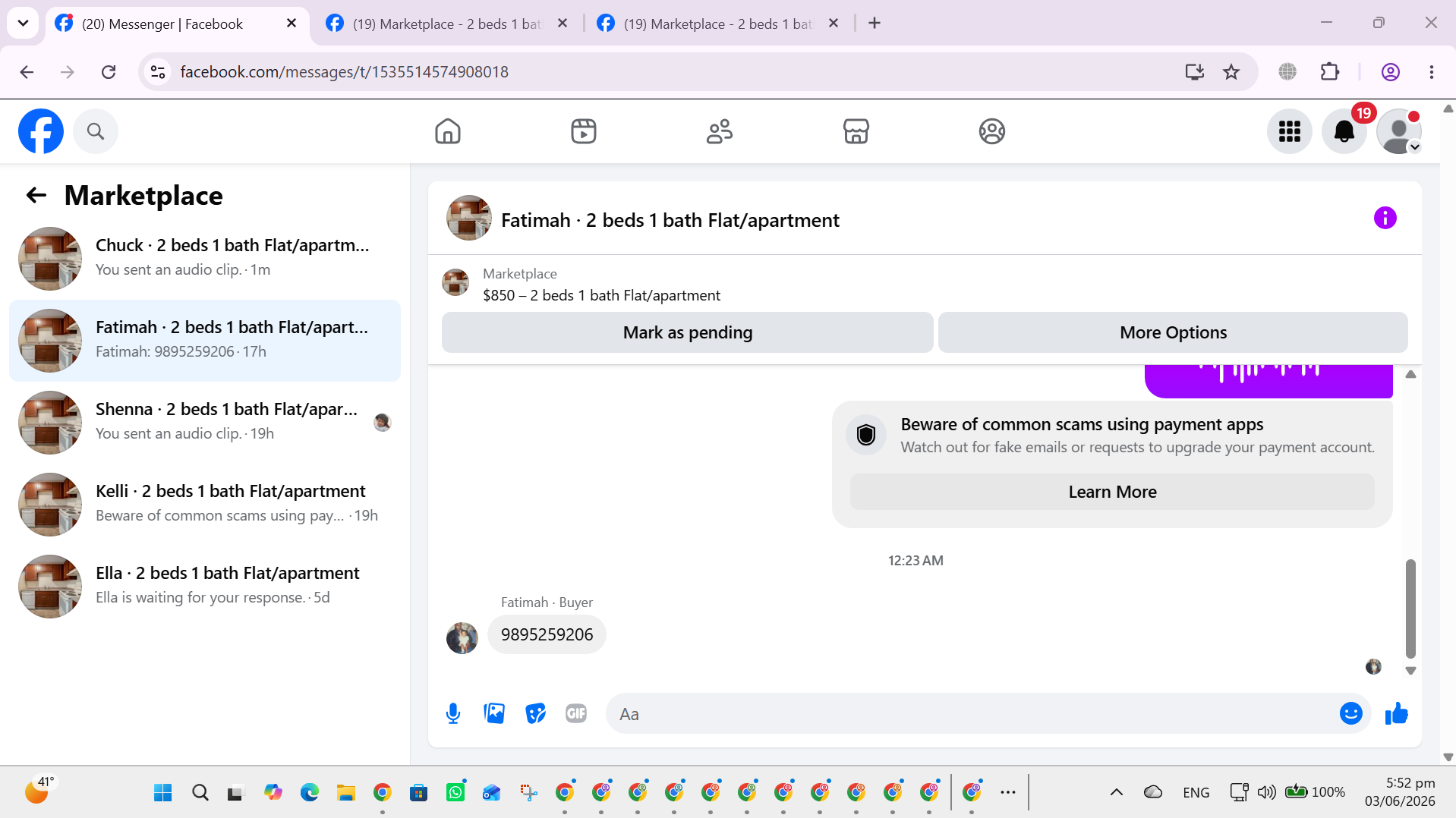
Task: Show hidden system tray icons
Action: point(1117,793)
